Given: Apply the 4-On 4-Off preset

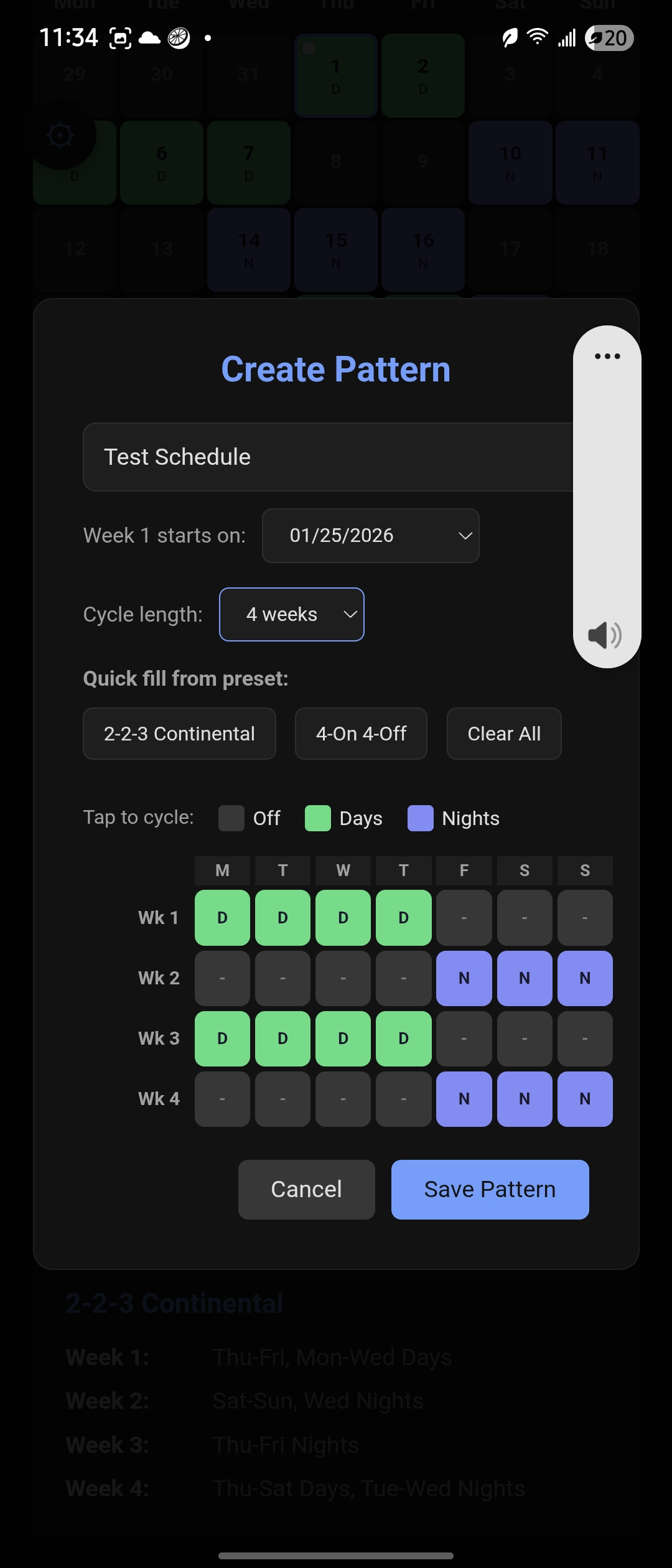Looking at the screenshot, I should point(361,734).
